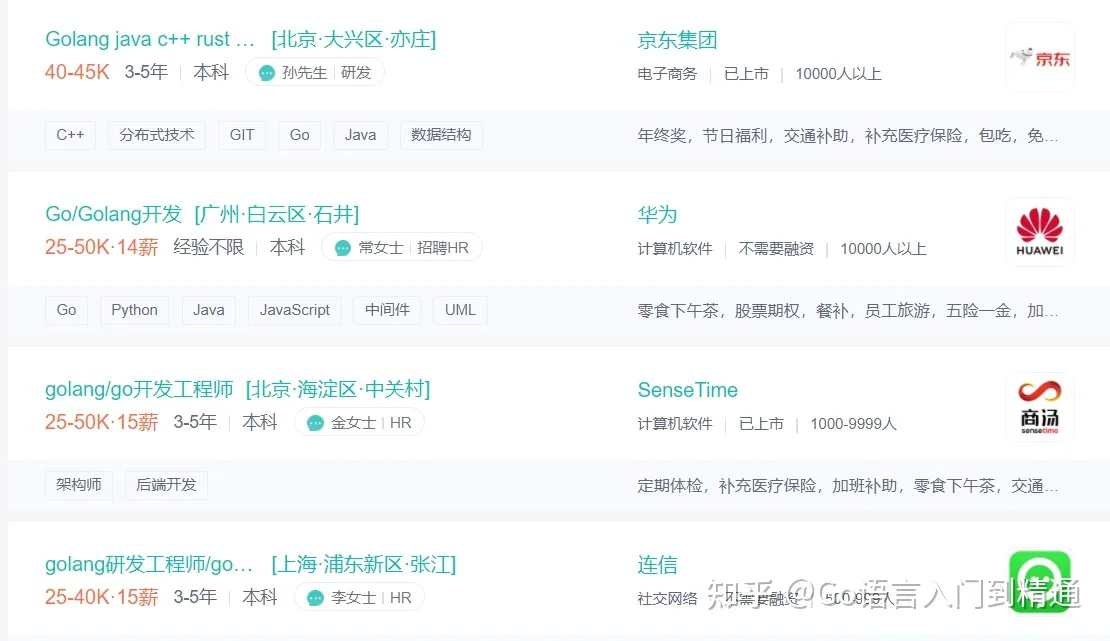This screenshot has height=641, width=1110.
Task: Select the JavaScript skill tag
Action: 294,310
